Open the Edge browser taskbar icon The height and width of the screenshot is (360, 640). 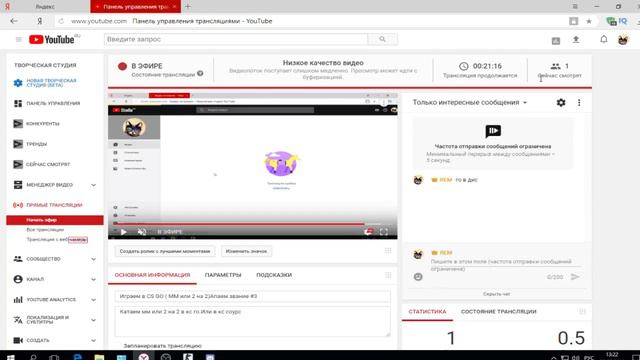click(x=77, y=357)
